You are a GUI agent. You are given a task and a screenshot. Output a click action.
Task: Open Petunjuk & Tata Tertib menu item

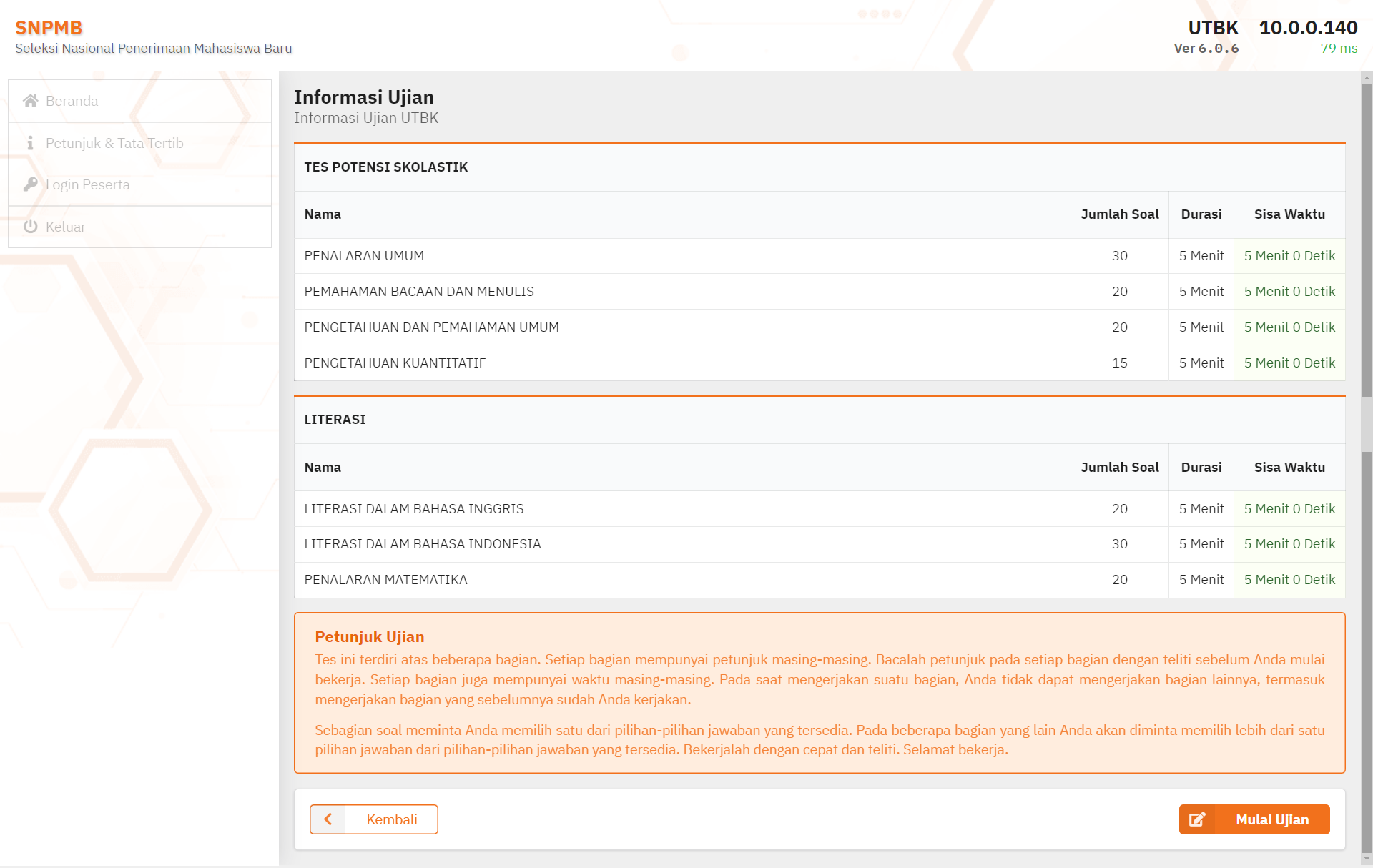pos(139,143)
